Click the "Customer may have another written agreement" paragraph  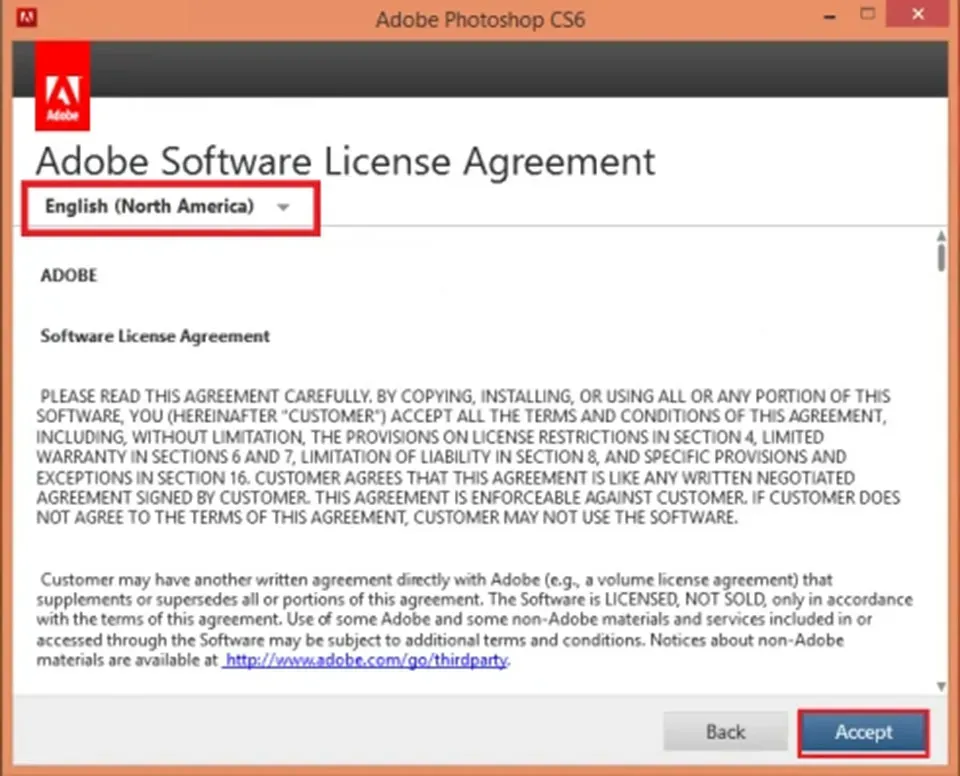click(474, 620)
